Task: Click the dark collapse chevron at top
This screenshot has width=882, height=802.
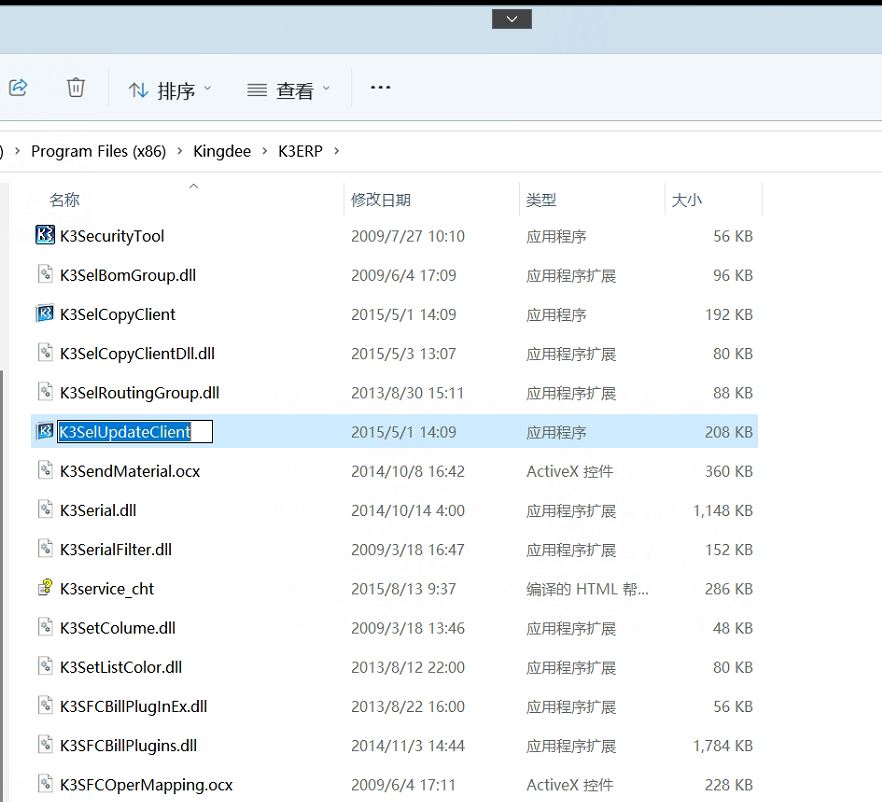Action: click(512, 19)
